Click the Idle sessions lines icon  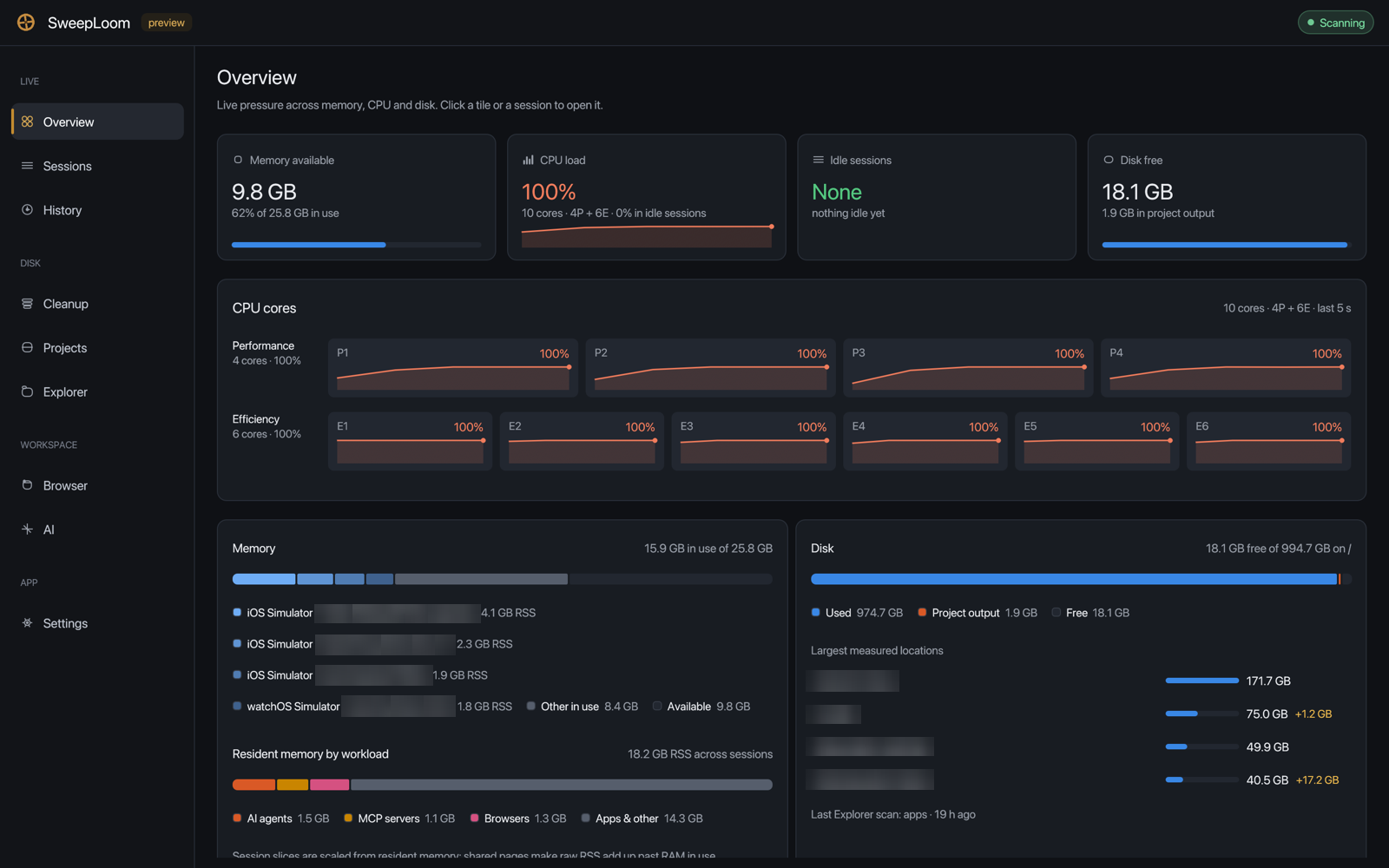point(818,160)
